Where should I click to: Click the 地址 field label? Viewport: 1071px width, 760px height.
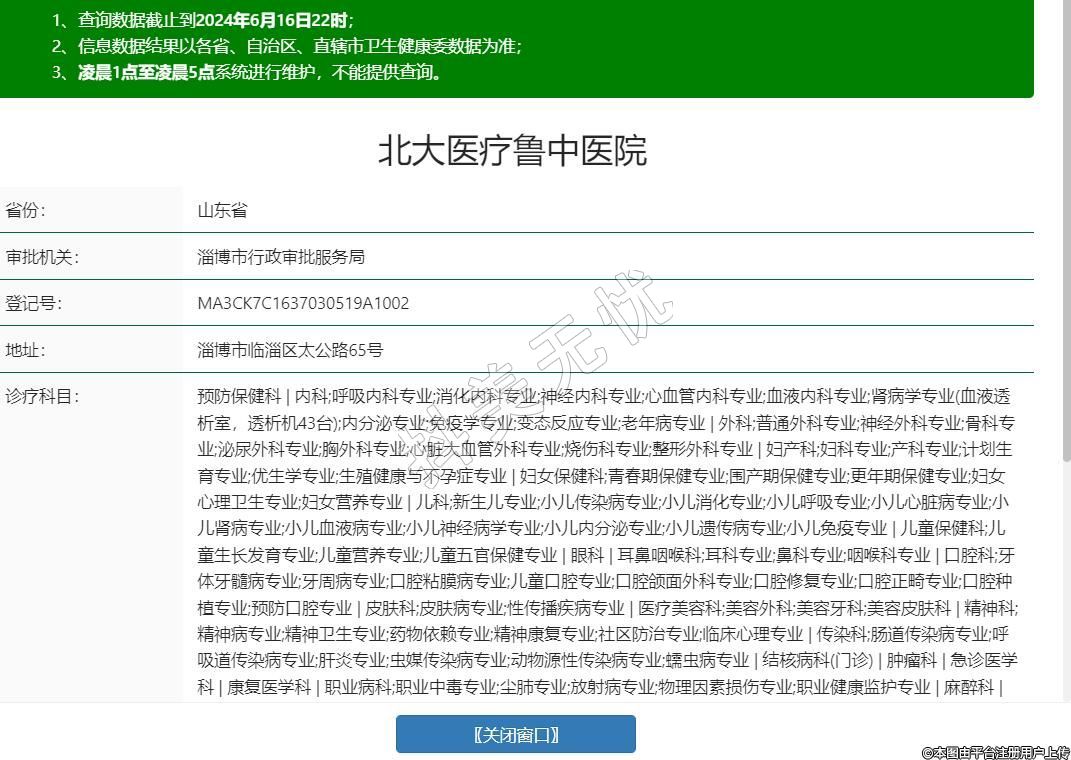(26, 350)
